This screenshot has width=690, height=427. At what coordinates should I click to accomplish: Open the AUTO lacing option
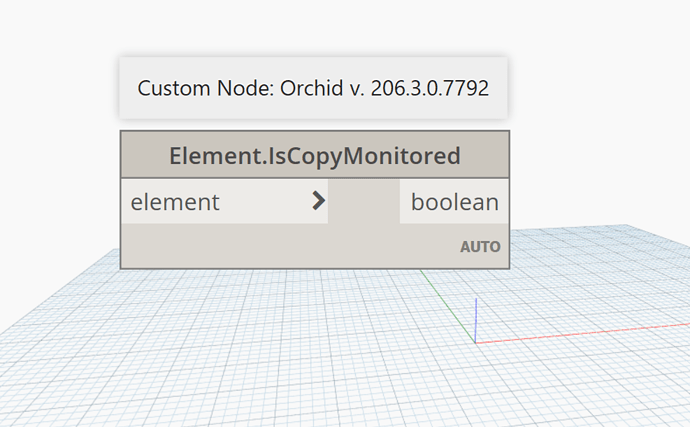point(480,247)
